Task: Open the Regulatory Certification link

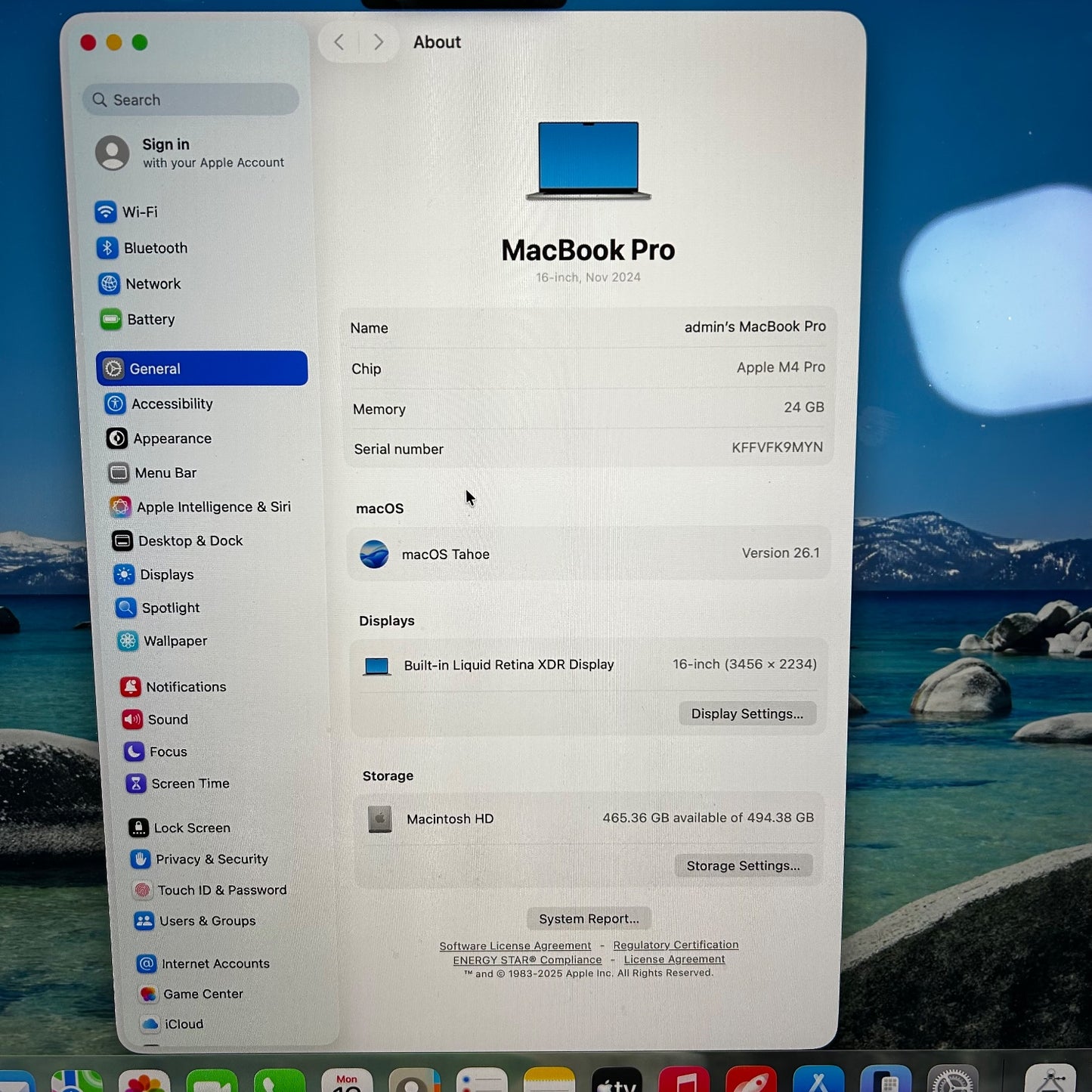Action: [x=676, y=945]
